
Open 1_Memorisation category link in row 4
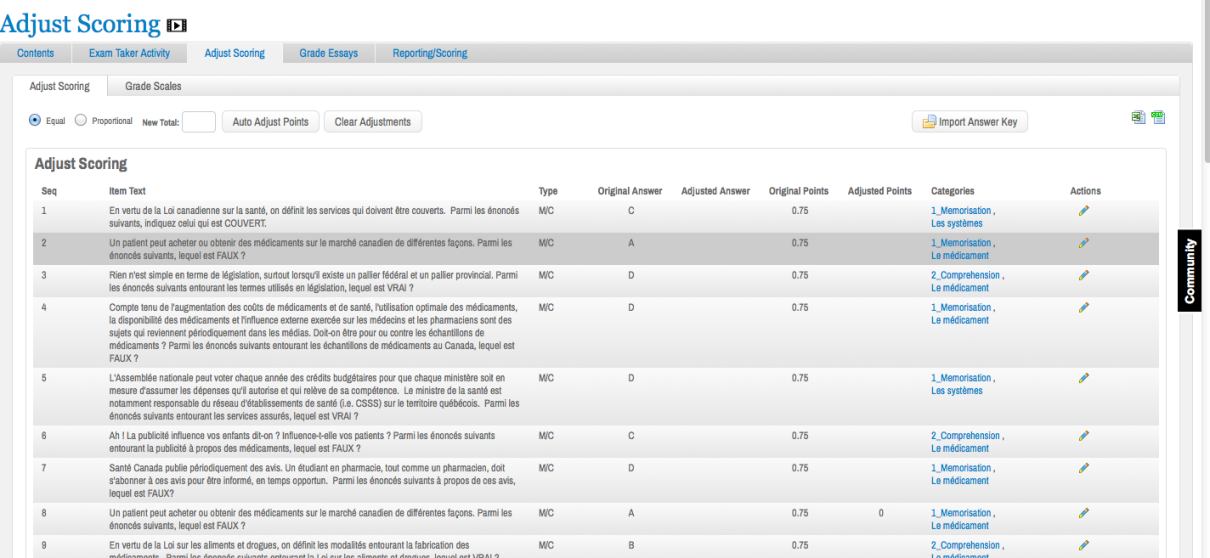pos(961,307)
